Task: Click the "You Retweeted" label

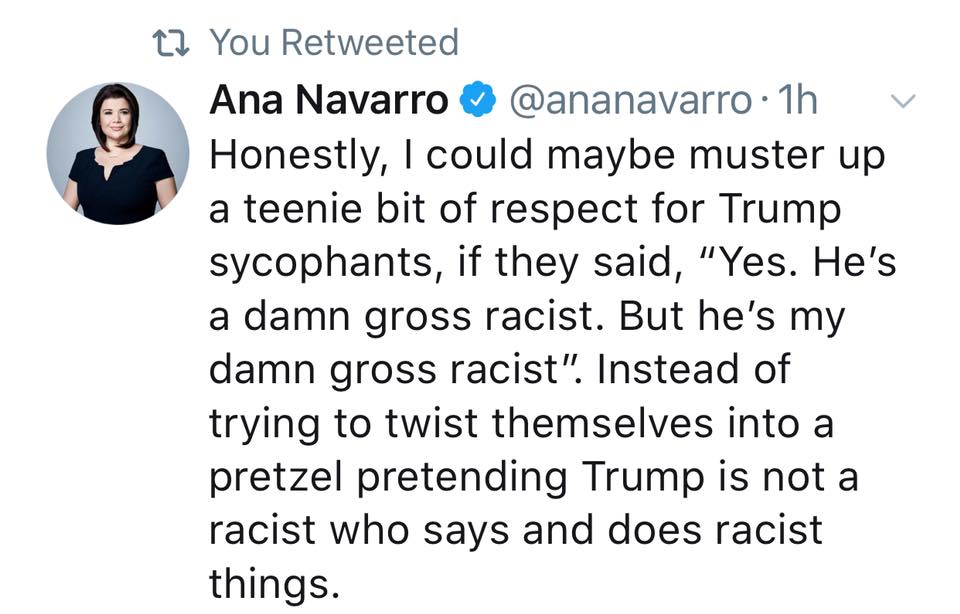Action: pyautogui.click(x=334, y=43)
